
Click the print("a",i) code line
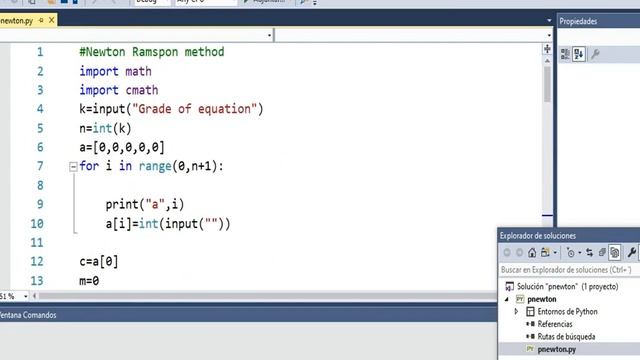point(145,204)
